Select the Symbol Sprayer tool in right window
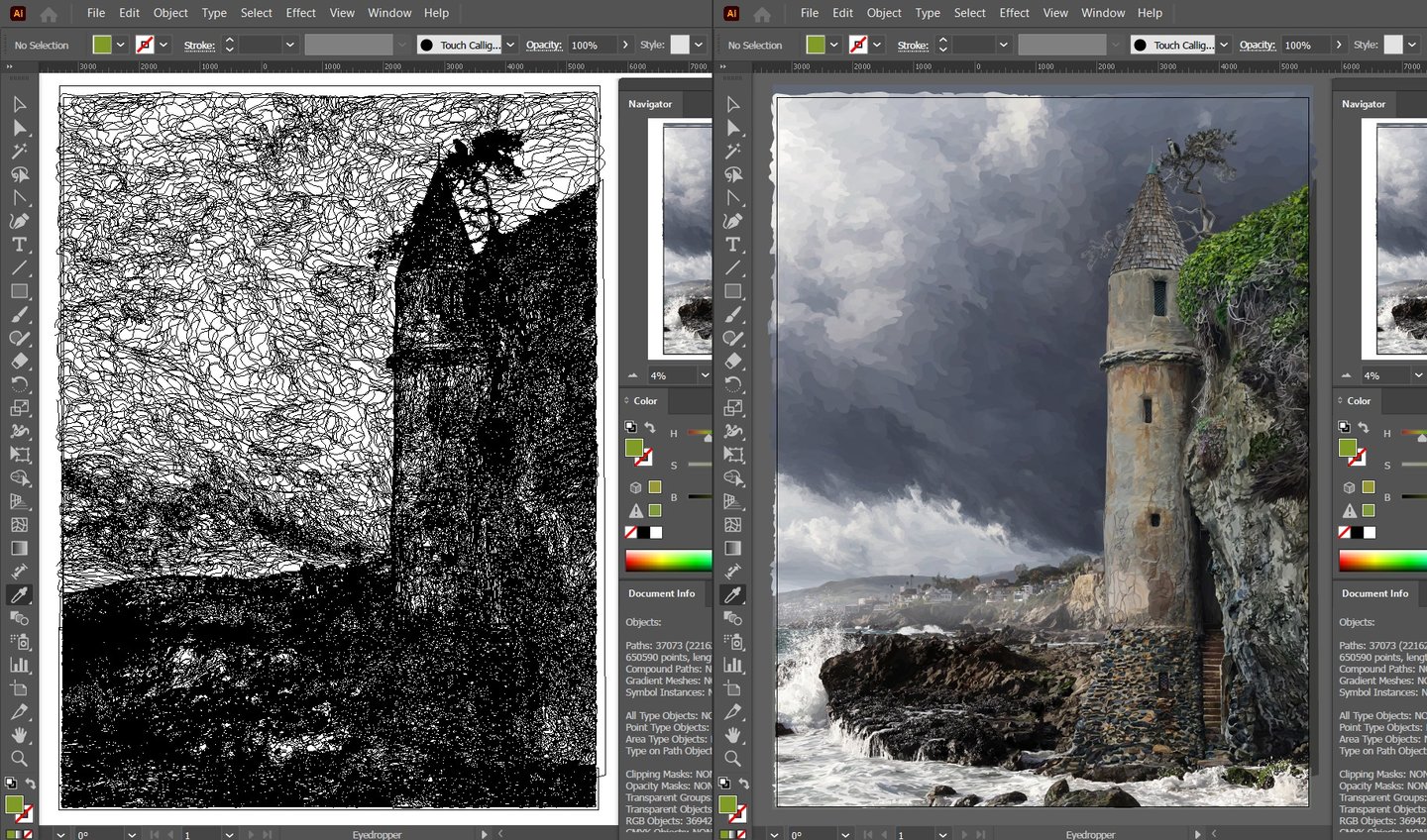The height and width of the screenshot is (840, 1427). [x=732, y=642]
